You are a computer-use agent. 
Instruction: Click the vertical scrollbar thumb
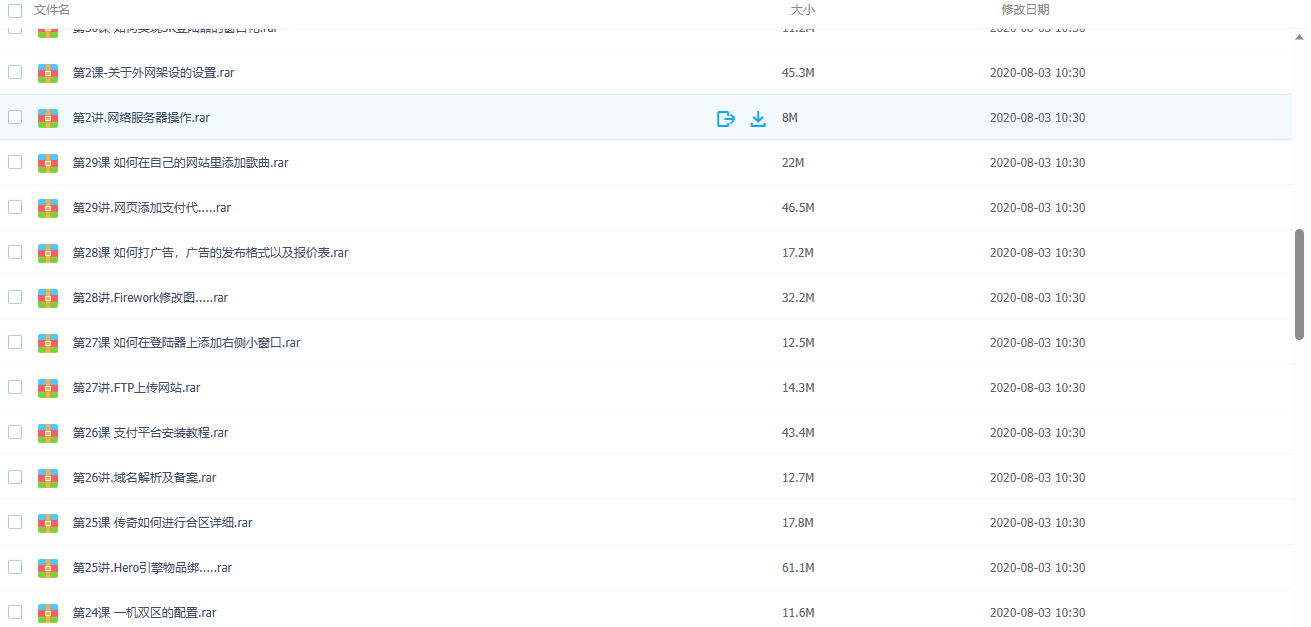pos(1299,284)
